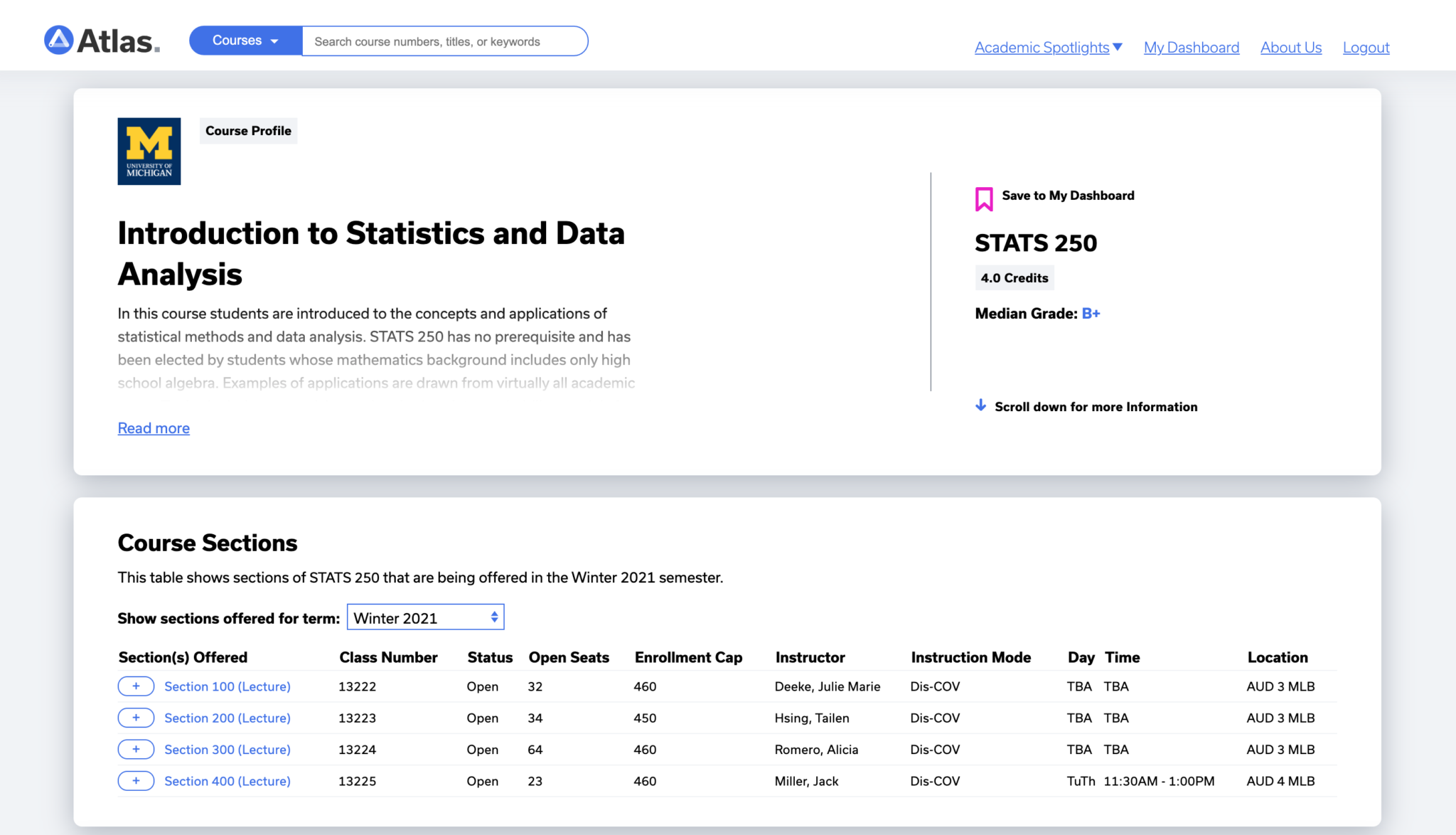
Task: Open the Courses dropdown button
Action: tap(245, 41)
